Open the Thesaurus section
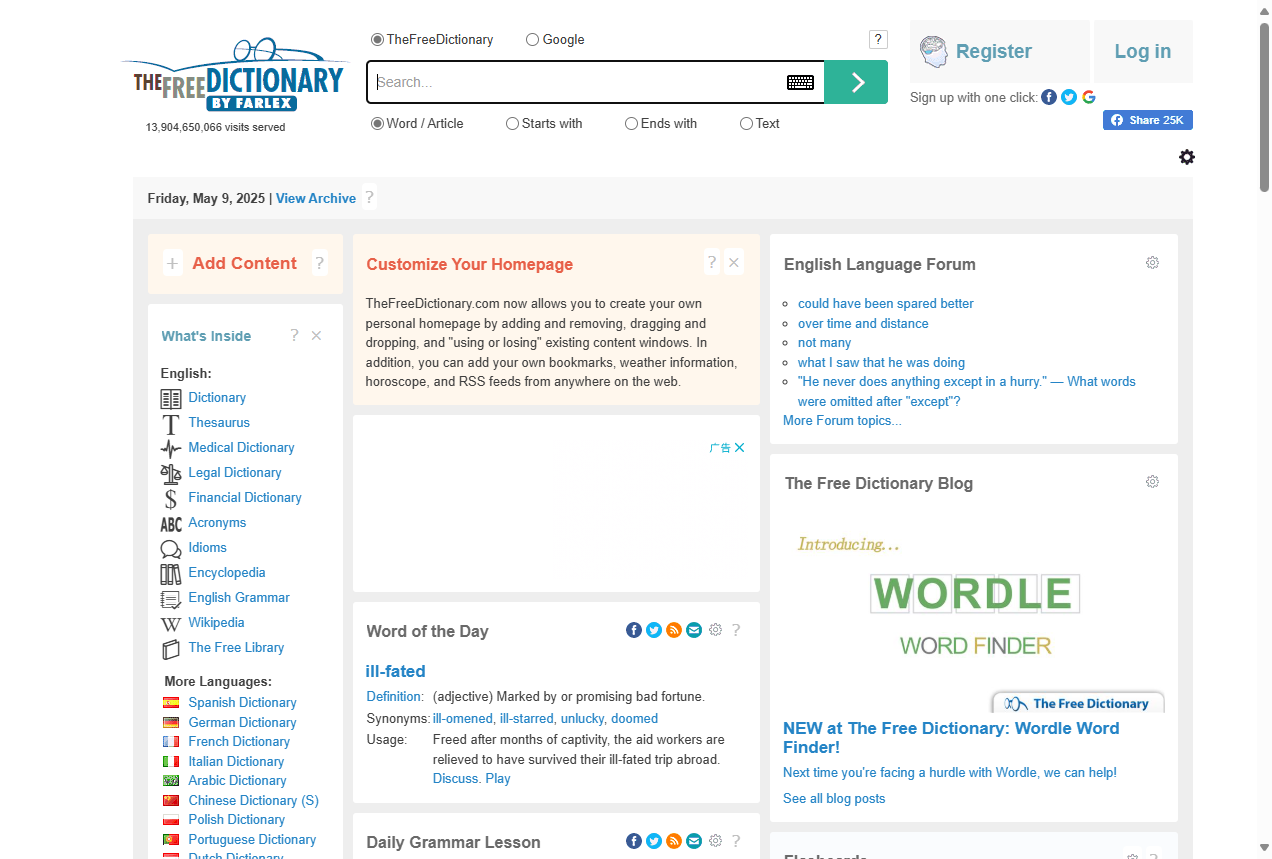 click(x=219, y=423)
